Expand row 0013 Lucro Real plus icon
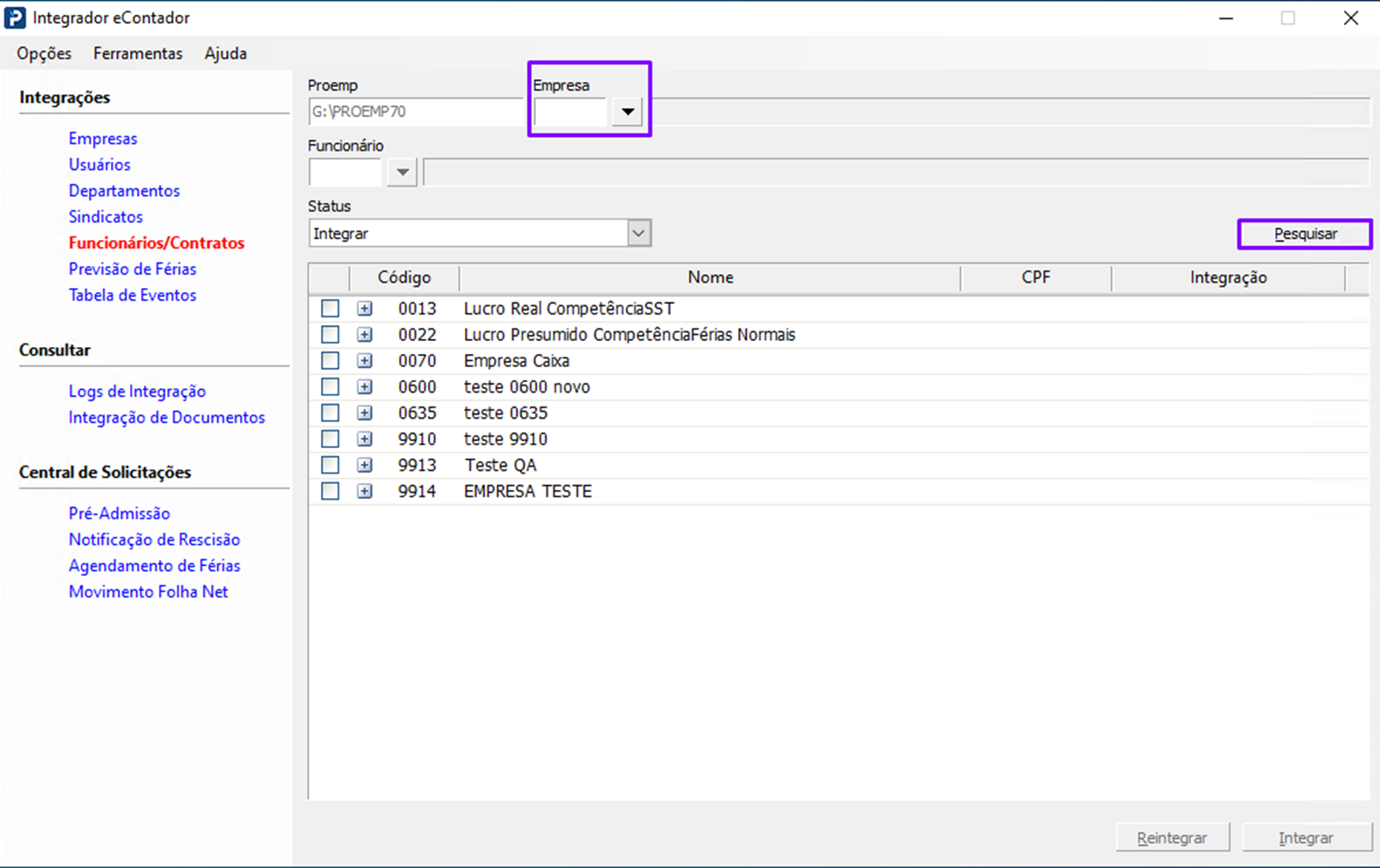Viewport: 1380px width, 868px height. pos(365,308)
